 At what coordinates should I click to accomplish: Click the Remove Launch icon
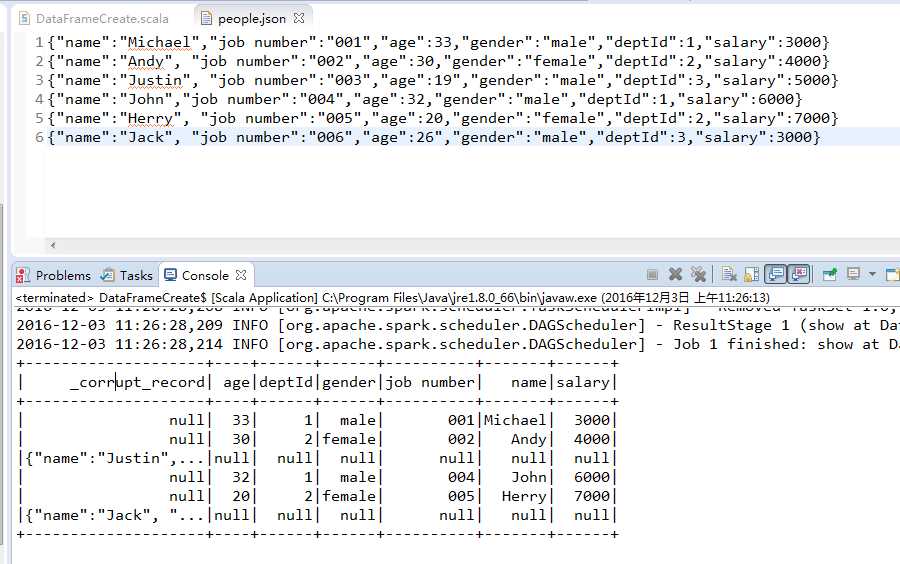675,275
